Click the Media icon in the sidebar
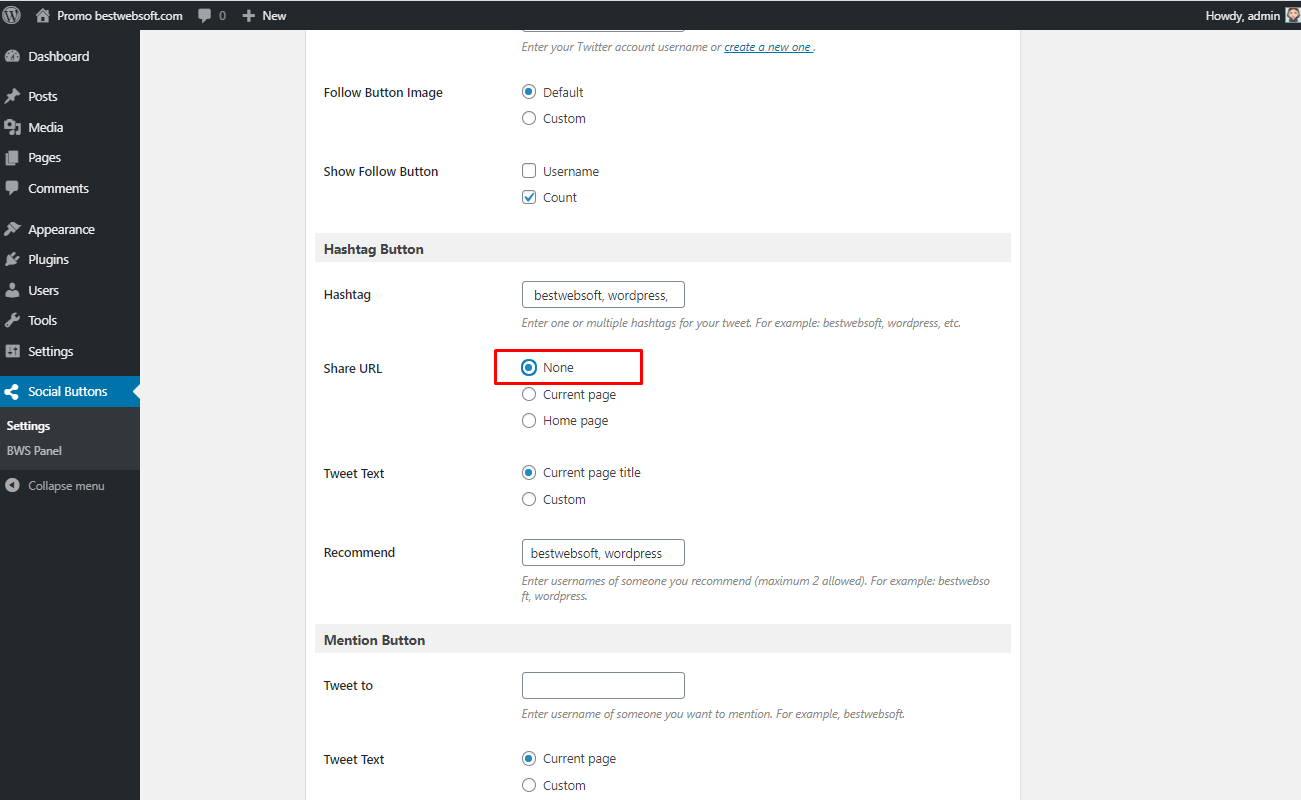Screen dimensions: 1301x800 pos(12,127)
